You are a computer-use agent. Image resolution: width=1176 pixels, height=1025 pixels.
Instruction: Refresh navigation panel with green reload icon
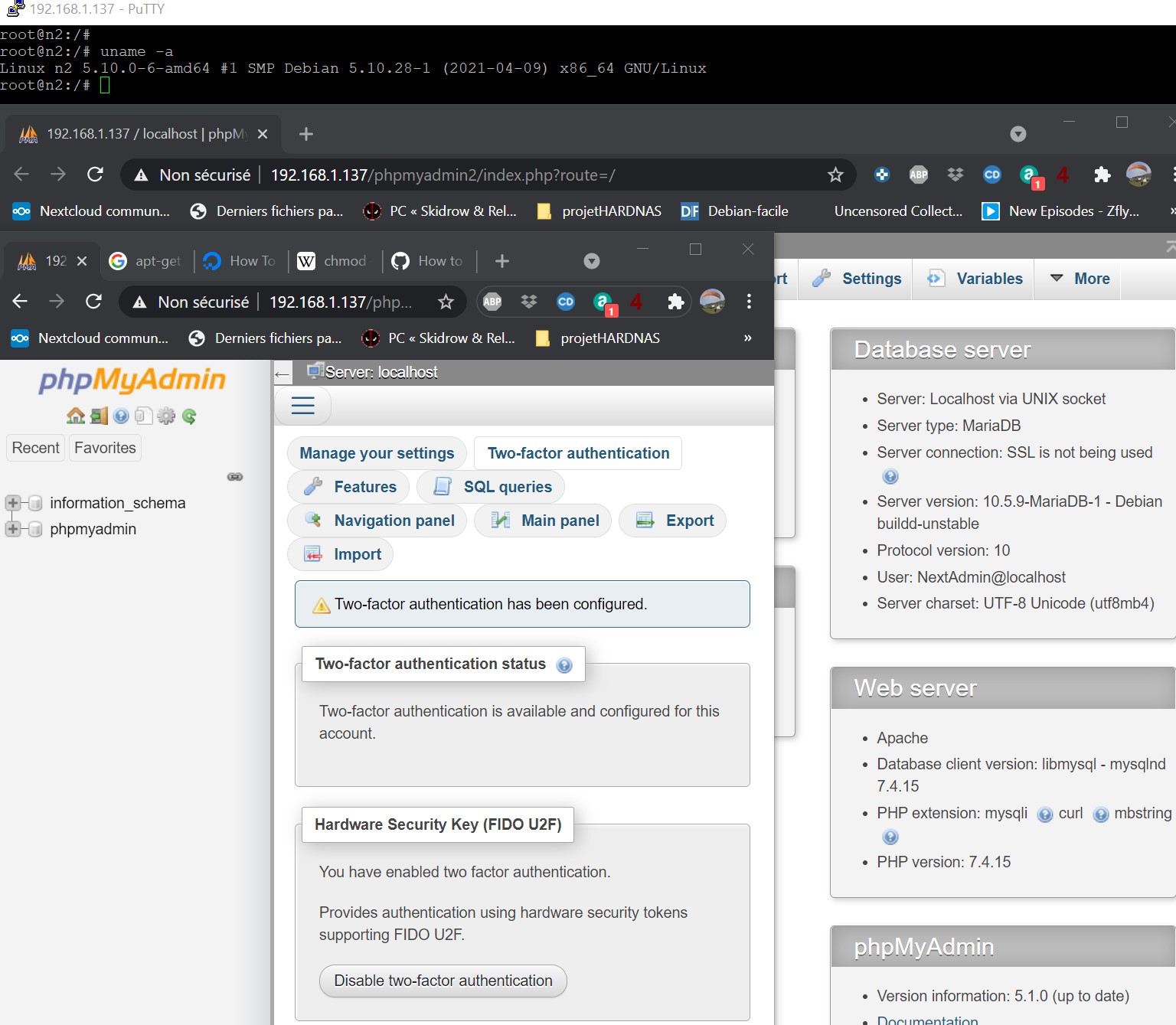tap(189, 416)
